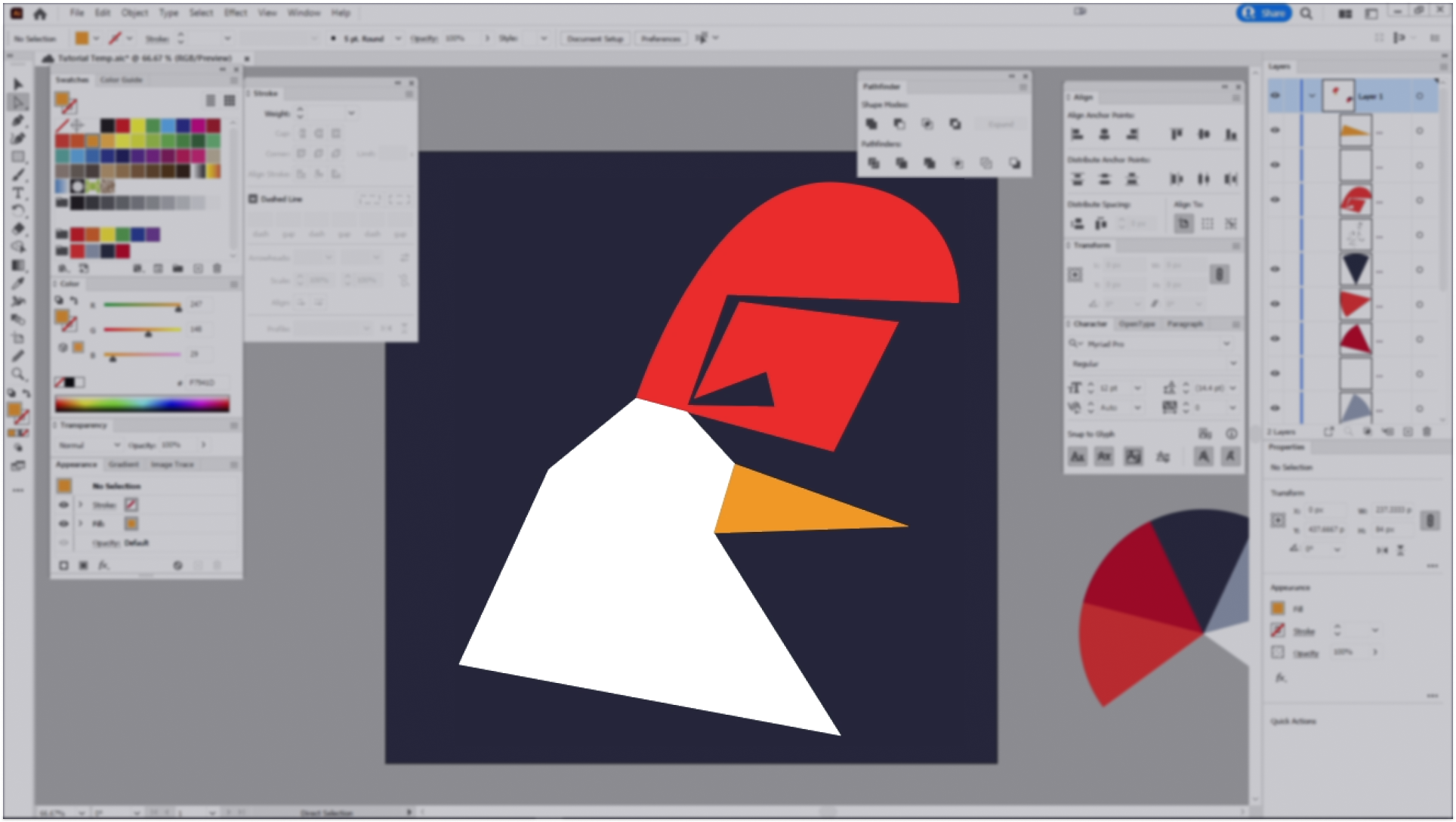Image resolution: width=1456 pixels, height=822 pixels.
Task: Click the Document Setup button
Action: (x=595, y=39)
